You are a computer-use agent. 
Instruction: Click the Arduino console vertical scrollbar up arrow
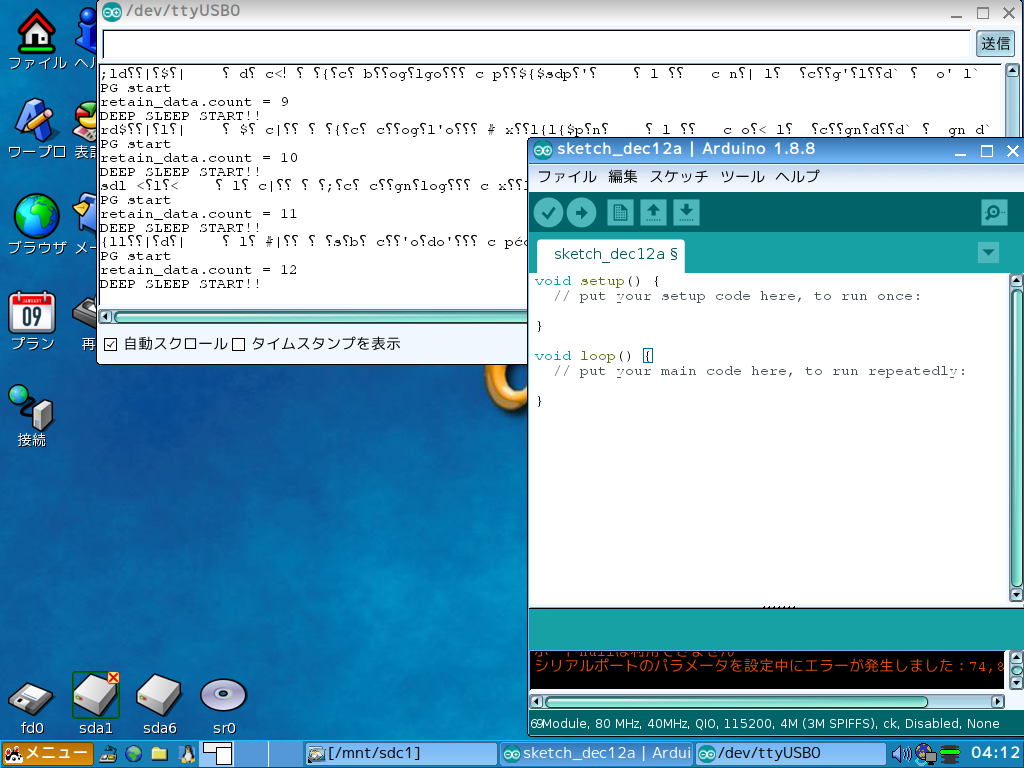point(1016,657)
